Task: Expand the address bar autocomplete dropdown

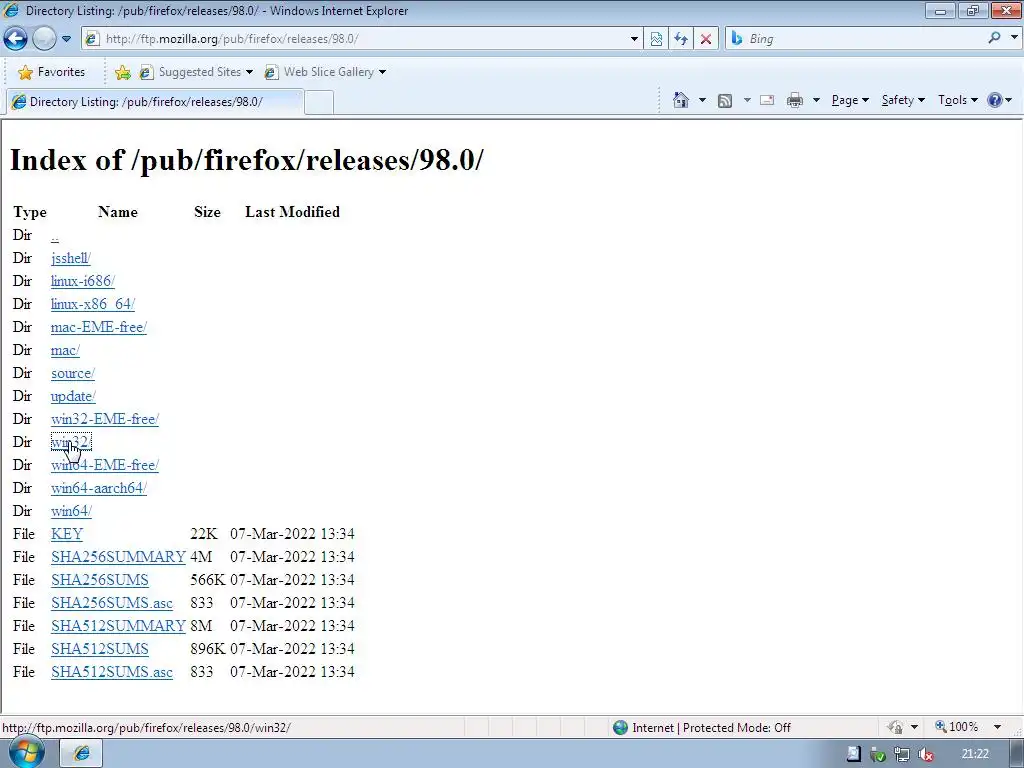Action: [x=633, y=39]
